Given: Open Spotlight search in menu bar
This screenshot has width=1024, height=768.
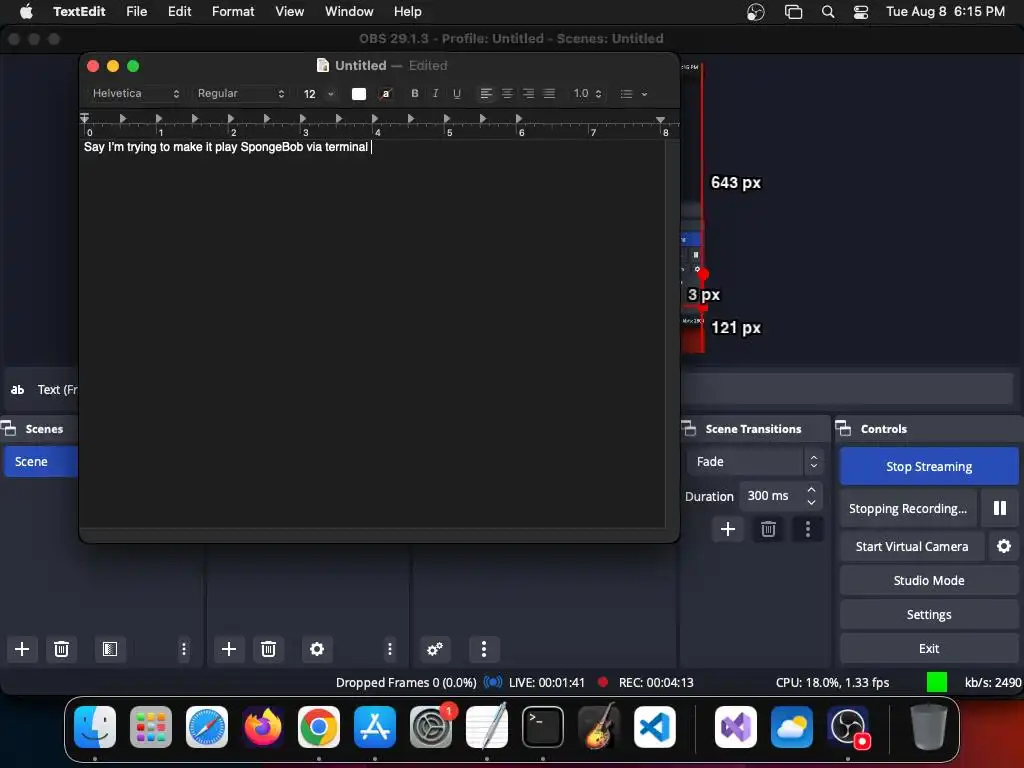Looking at the screenshot, I should pos(827,12).
